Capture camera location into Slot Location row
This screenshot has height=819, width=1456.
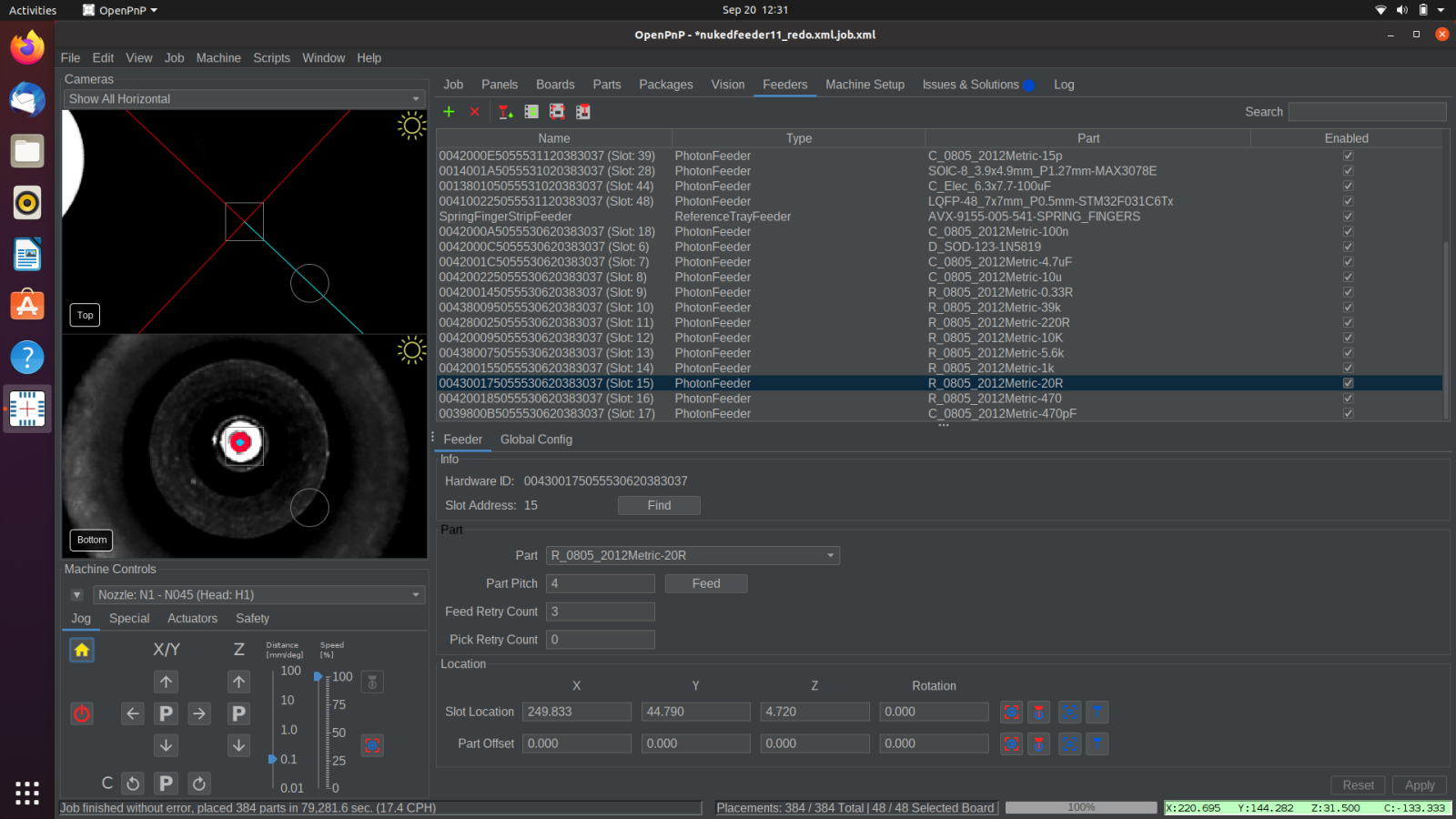click(1011, 712)
